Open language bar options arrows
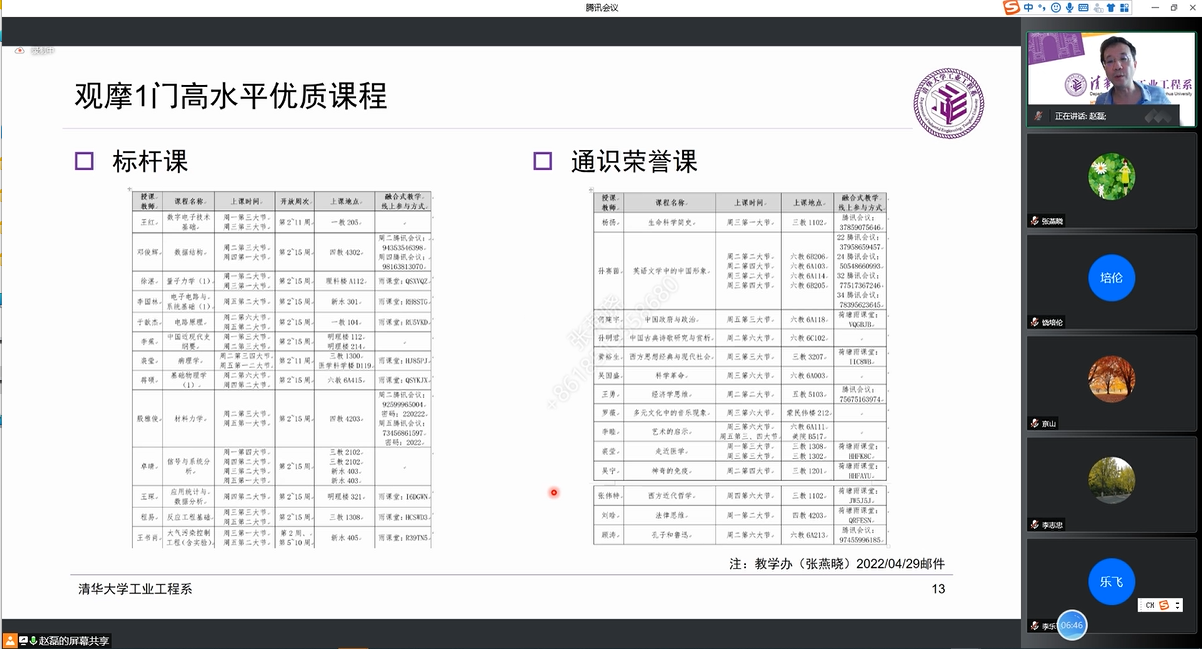Screen dimensions: 1202x649 [1178, 605]
